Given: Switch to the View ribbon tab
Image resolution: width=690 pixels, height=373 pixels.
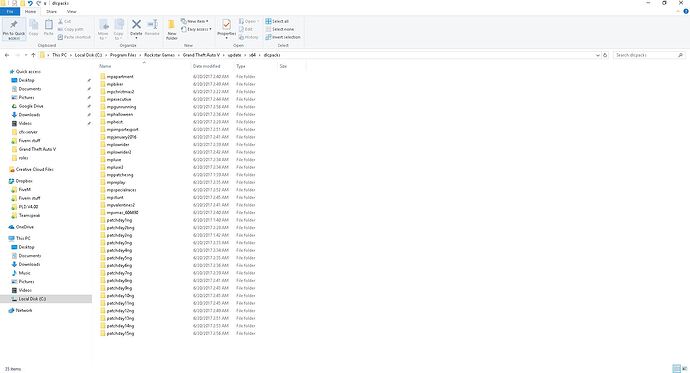Looking at the screenshot, I should (71, 11).
